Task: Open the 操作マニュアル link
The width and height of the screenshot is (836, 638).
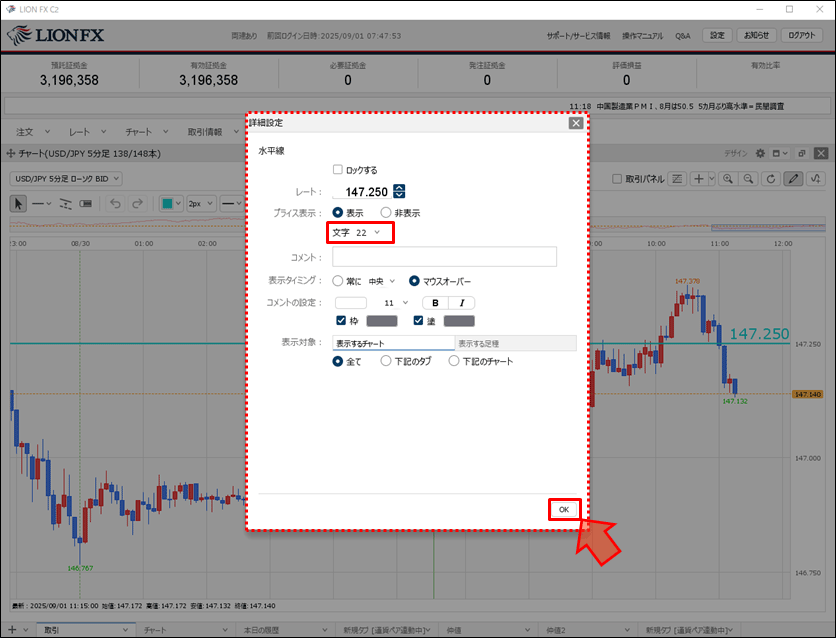Action: point(642,36)
